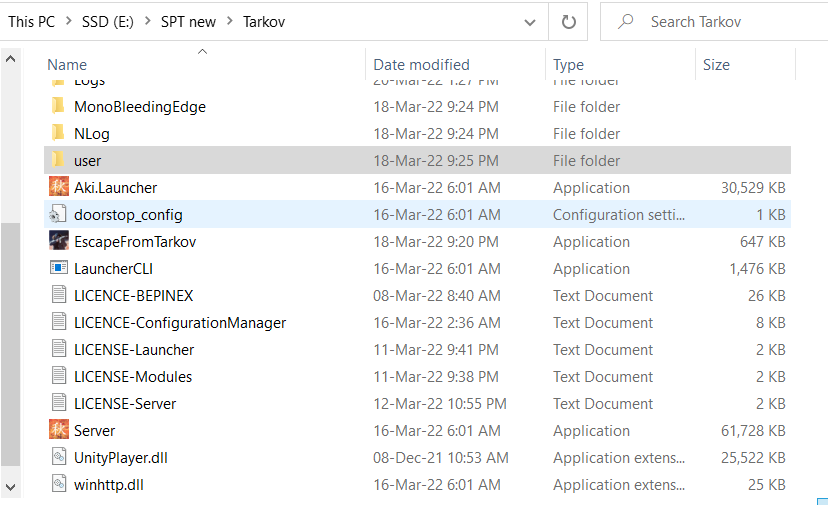
Task: Click the user folder icon
Action: (59, 160)
